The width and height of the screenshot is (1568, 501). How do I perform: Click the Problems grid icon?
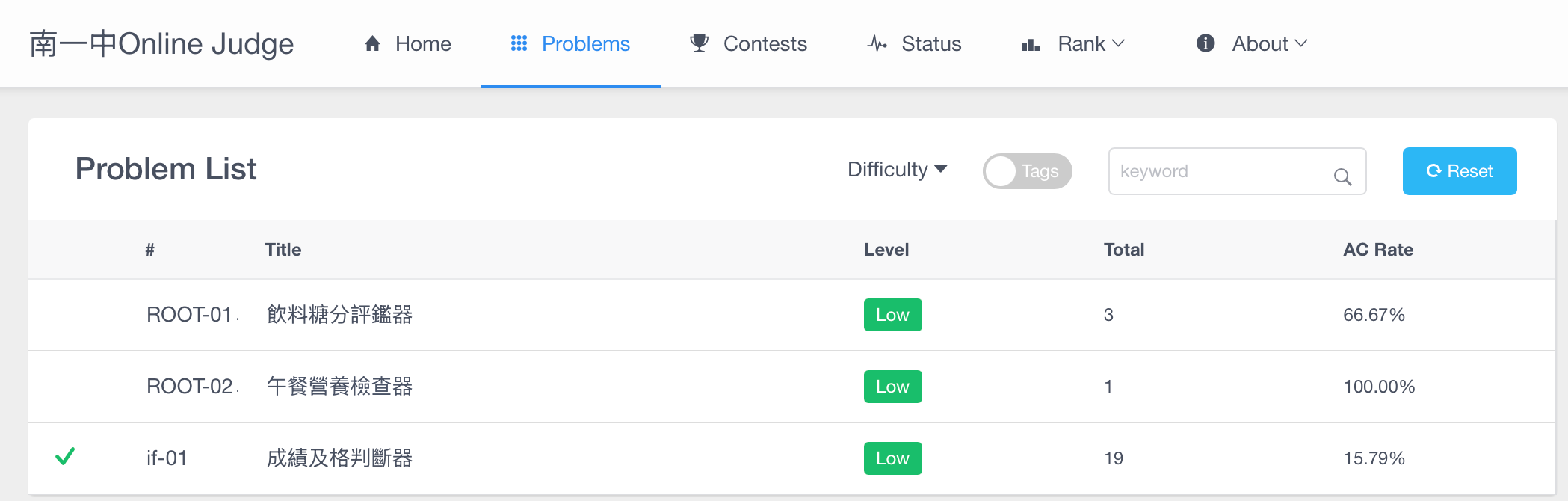[519, 43]
